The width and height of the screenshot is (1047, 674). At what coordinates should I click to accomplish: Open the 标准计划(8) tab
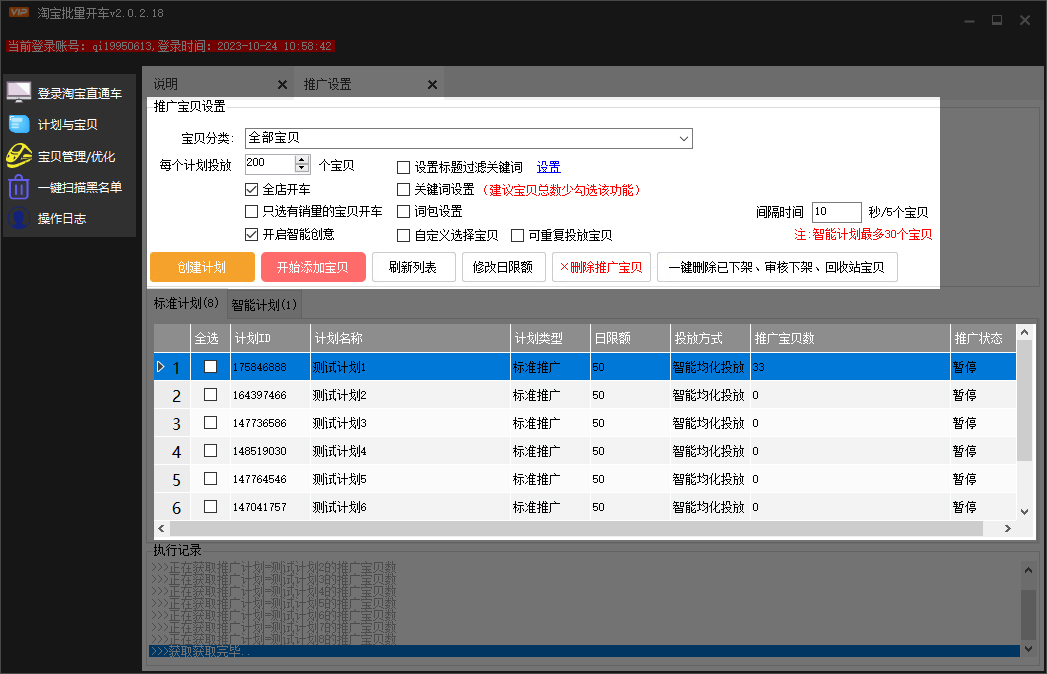pos(186,303)
